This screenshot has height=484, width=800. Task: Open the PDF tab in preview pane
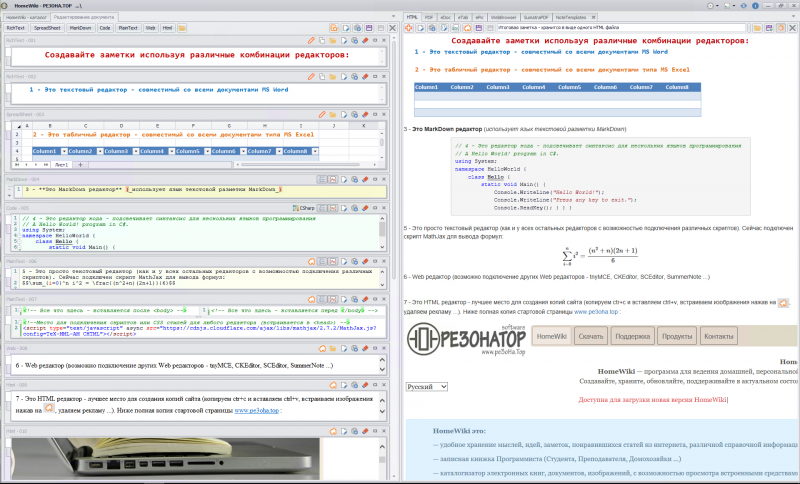coord(429,17)
